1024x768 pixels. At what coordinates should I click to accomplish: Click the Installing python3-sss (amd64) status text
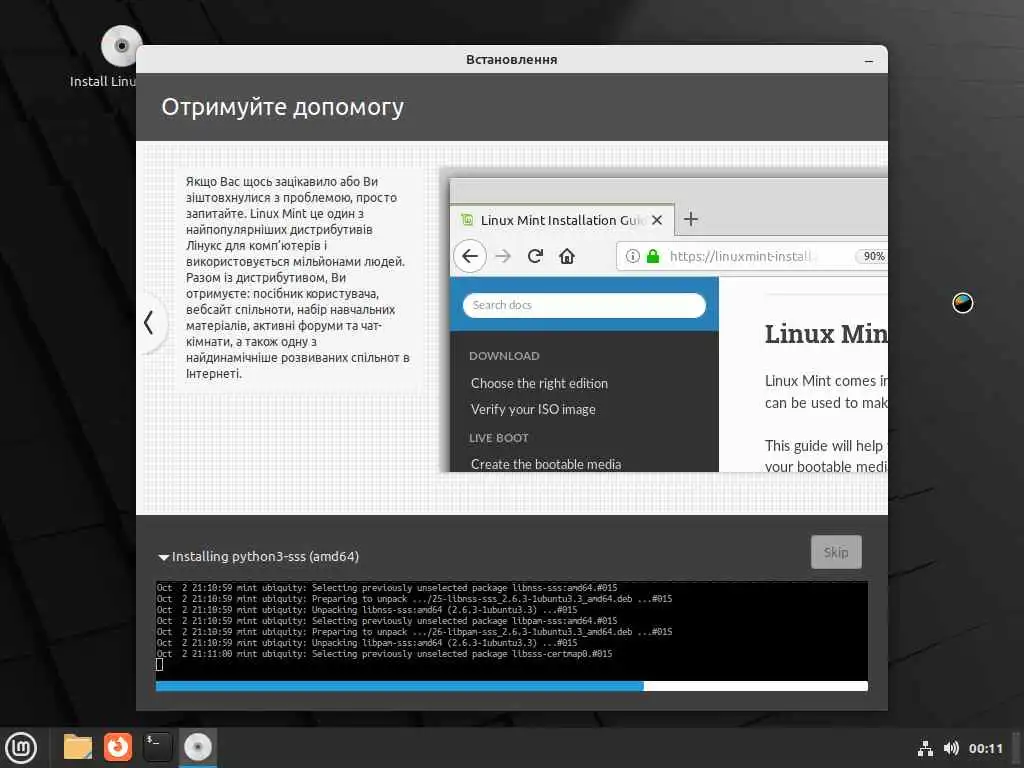point(265,556)
